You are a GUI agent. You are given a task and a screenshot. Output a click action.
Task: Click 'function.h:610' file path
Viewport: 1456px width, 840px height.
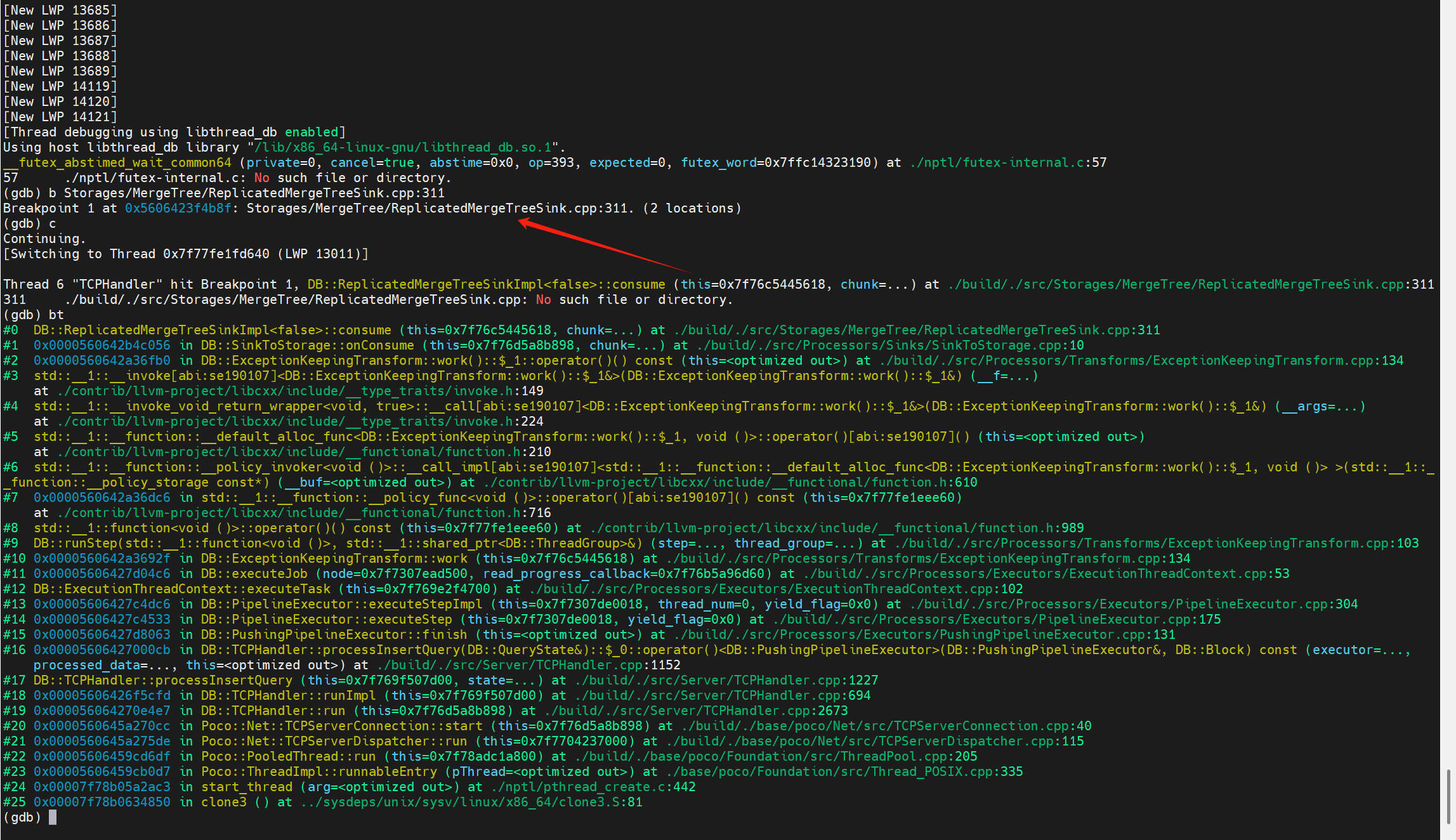[730, 482]
